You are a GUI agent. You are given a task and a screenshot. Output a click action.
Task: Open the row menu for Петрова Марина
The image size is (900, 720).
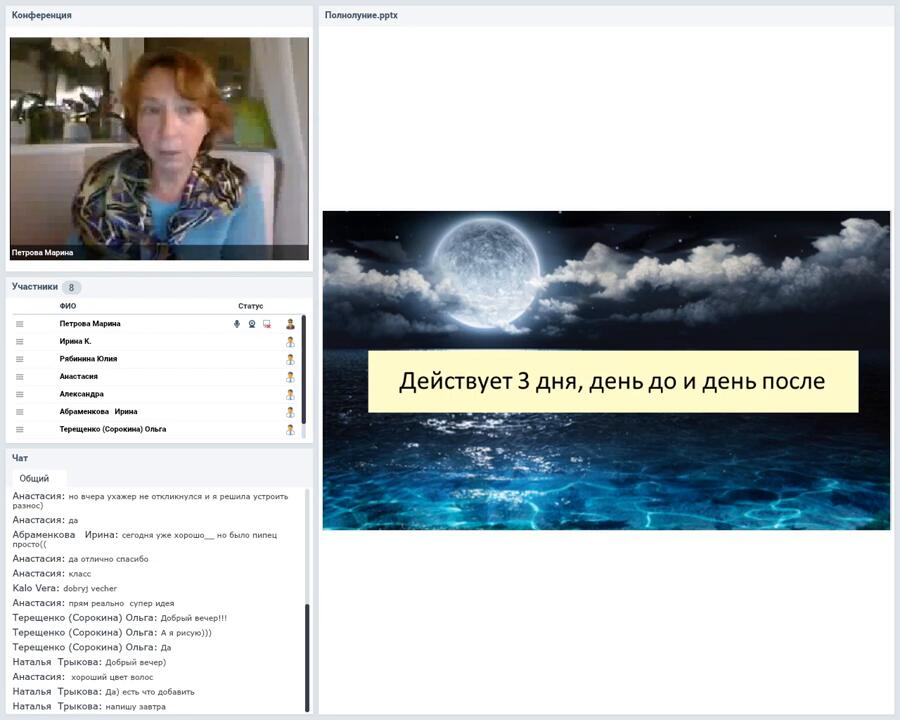point(19,324)
